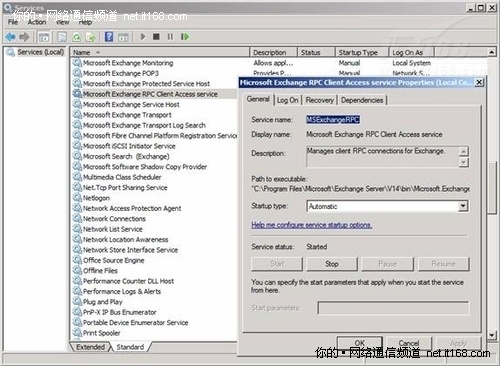Sort by the Status column header

(x=316, y=52)
